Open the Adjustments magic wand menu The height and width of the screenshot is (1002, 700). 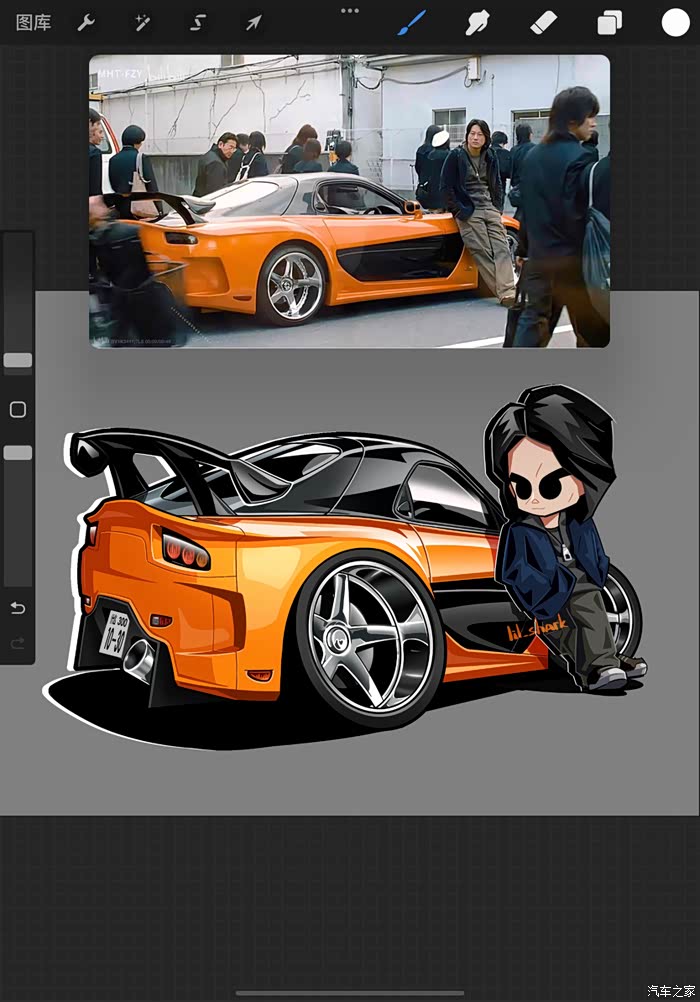[142, 24]
